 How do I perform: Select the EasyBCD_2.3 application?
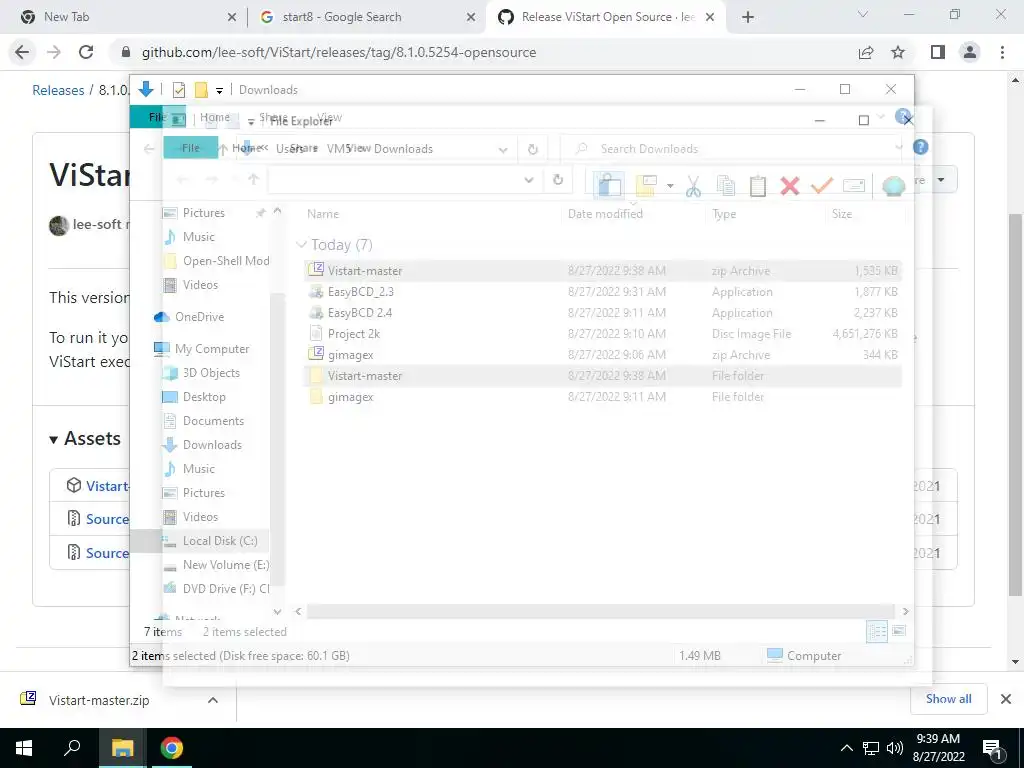click(602, 292)
